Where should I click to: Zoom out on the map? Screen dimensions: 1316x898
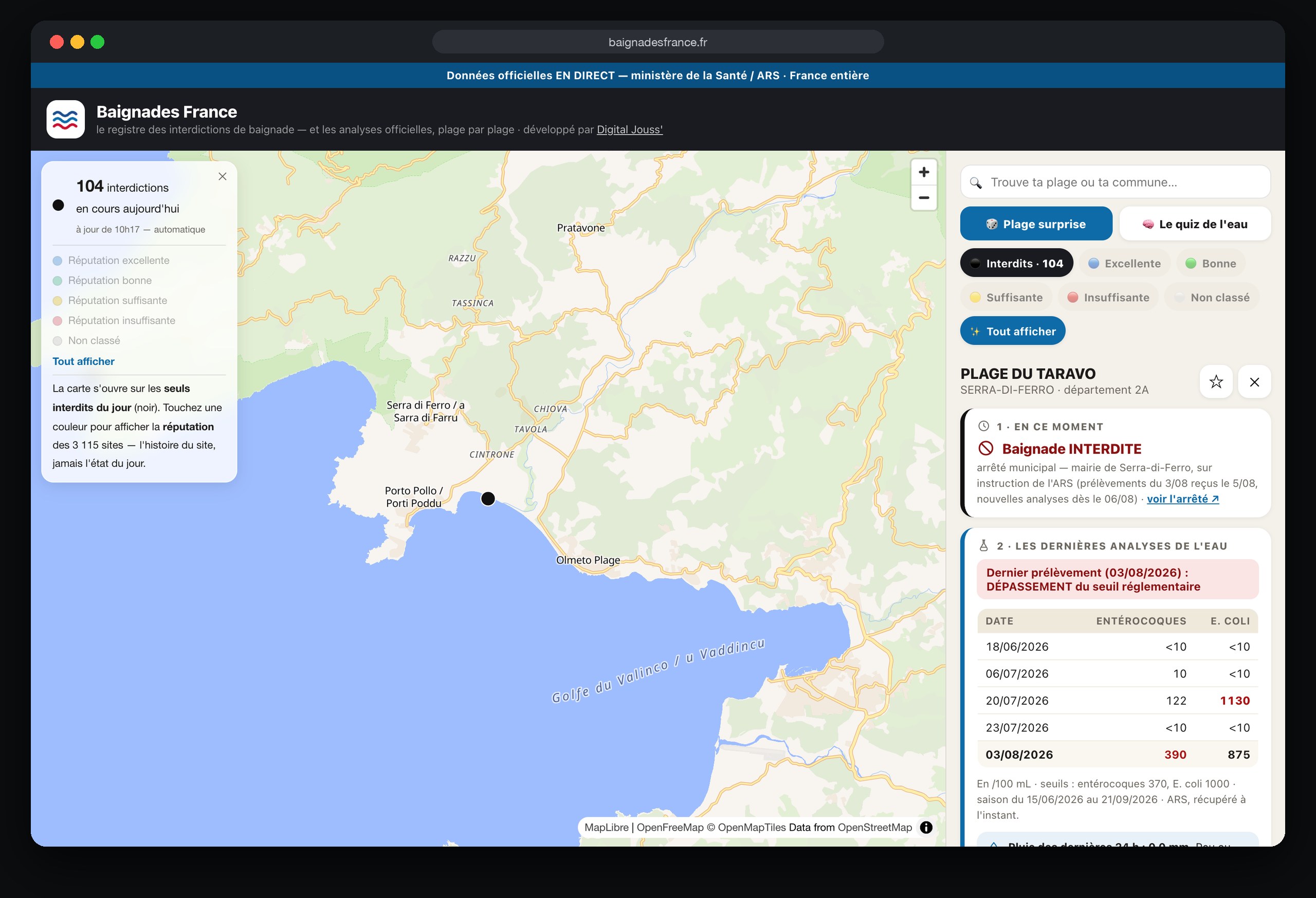pos(924,197)
